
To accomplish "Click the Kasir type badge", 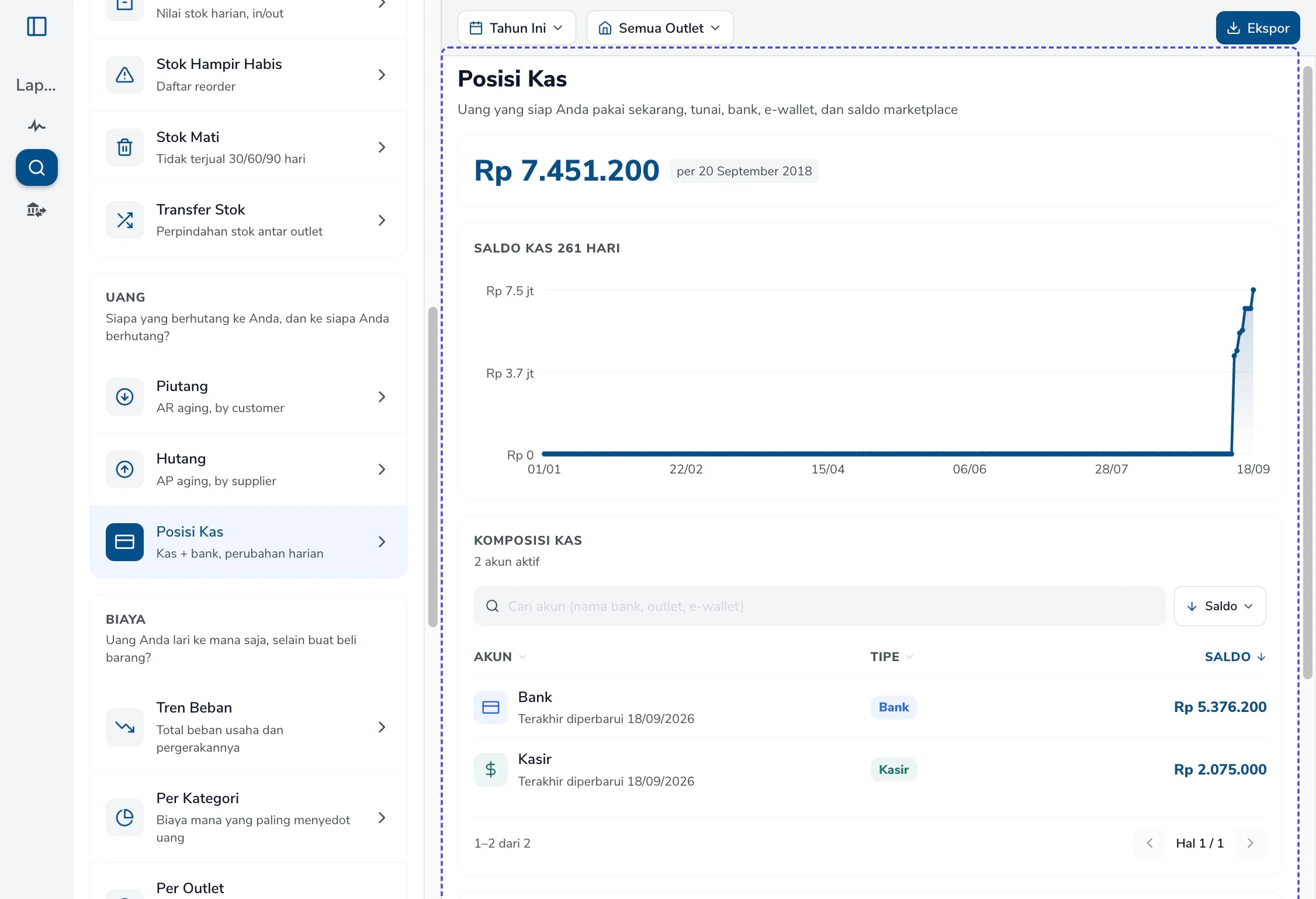I will click(894, 770).
